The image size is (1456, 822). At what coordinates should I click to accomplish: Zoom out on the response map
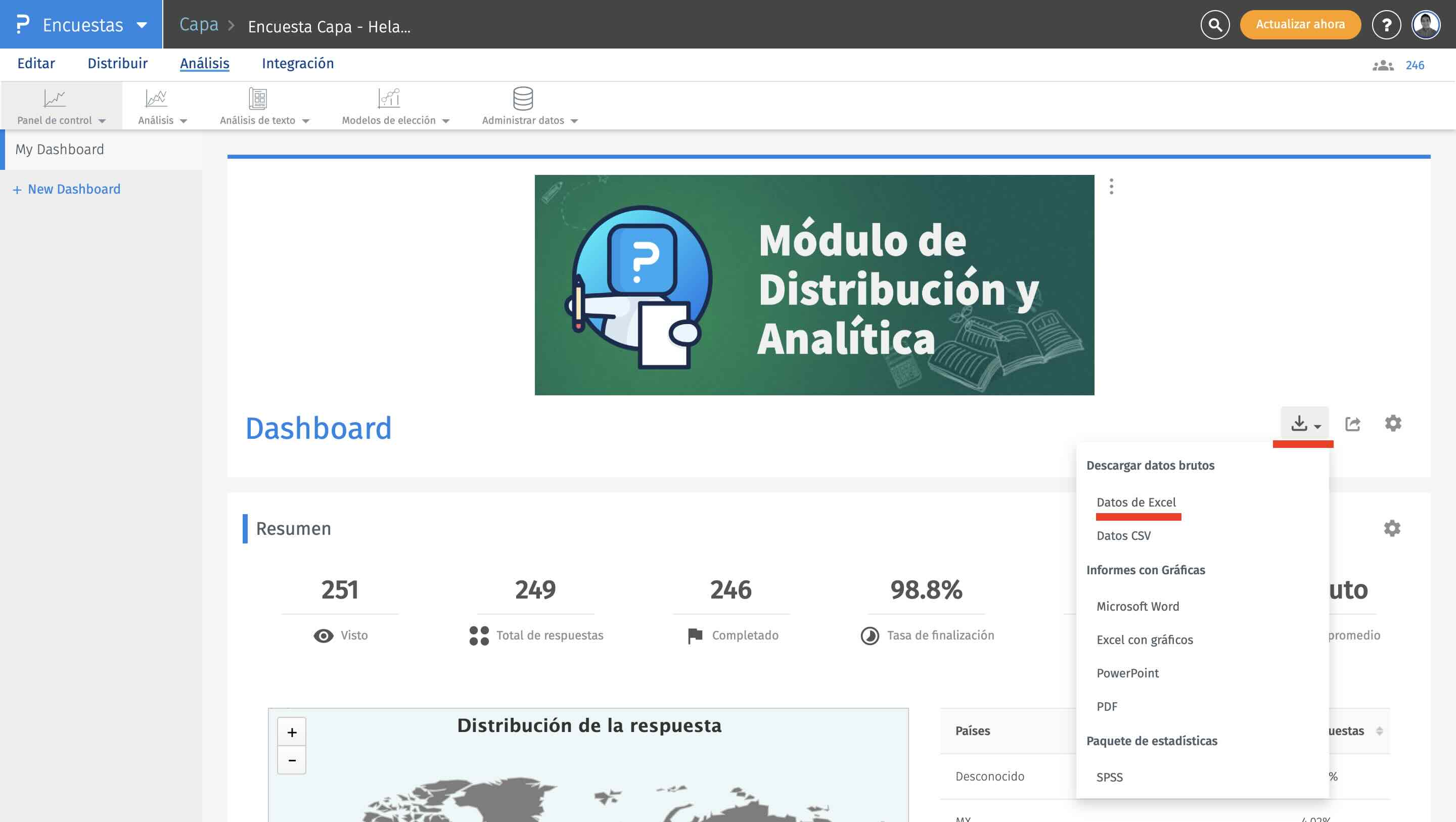[x=292, y=760]
